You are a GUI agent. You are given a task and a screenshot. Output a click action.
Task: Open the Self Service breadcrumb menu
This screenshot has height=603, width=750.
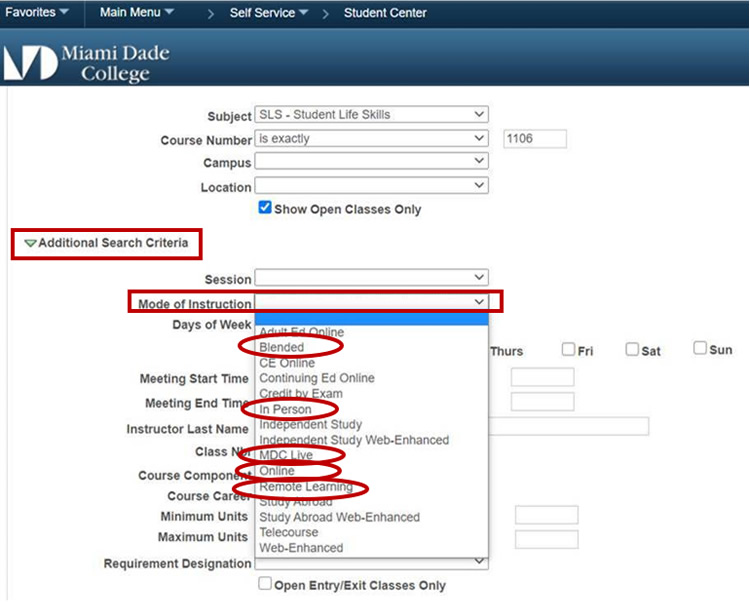(x=268, y=13)
